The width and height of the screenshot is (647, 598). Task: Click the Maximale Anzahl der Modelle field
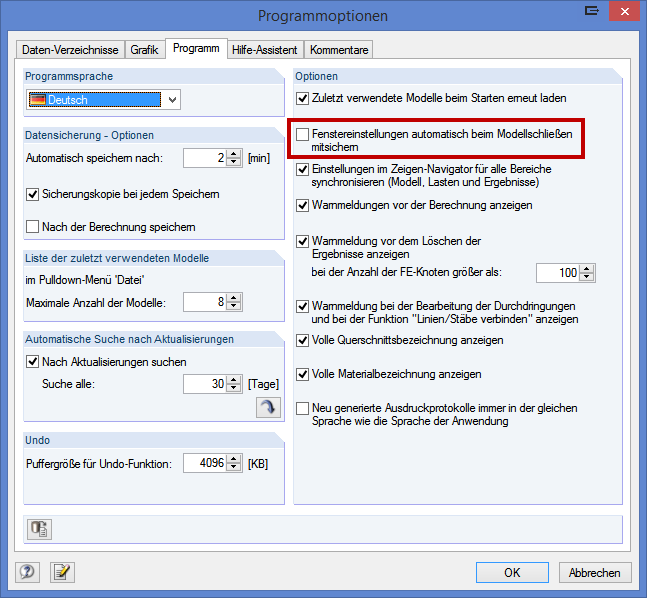click(x=205, y=302)
